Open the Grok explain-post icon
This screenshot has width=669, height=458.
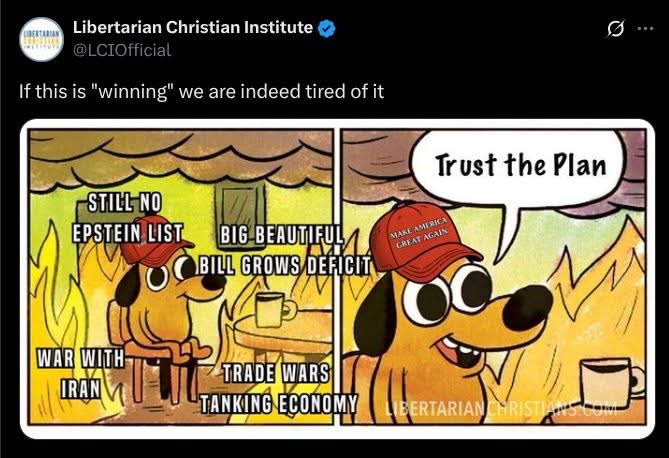616,29
